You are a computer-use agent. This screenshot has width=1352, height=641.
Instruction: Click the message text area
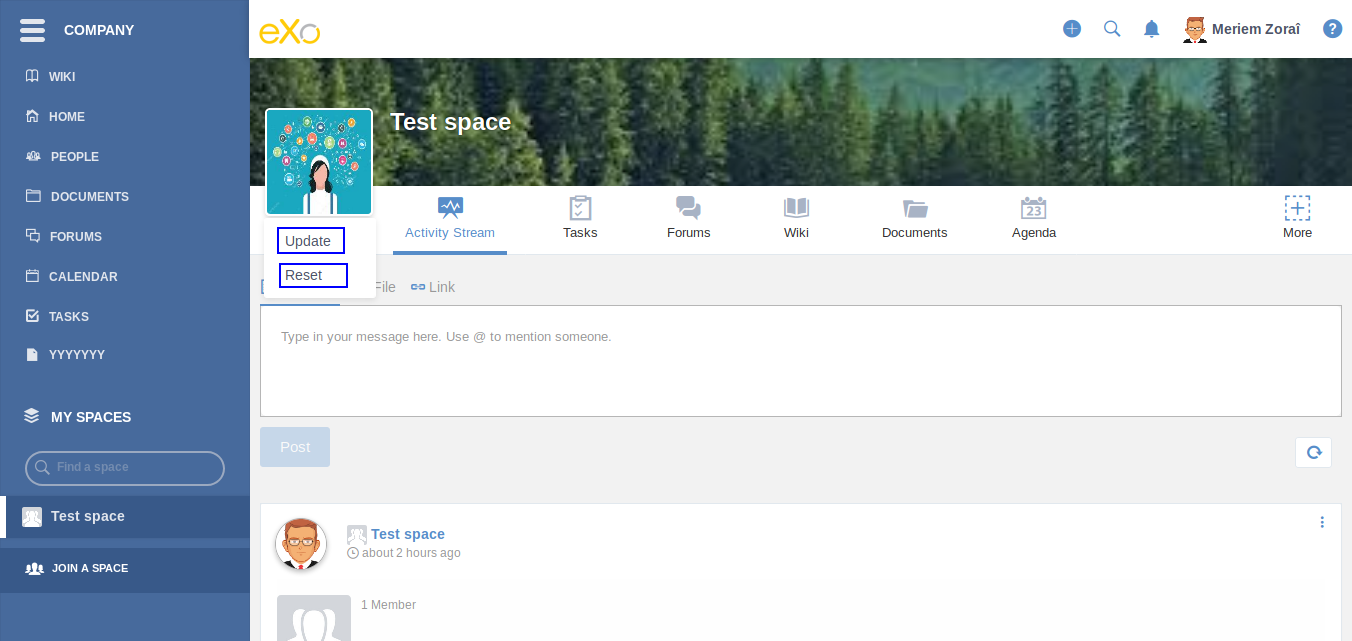801,361
